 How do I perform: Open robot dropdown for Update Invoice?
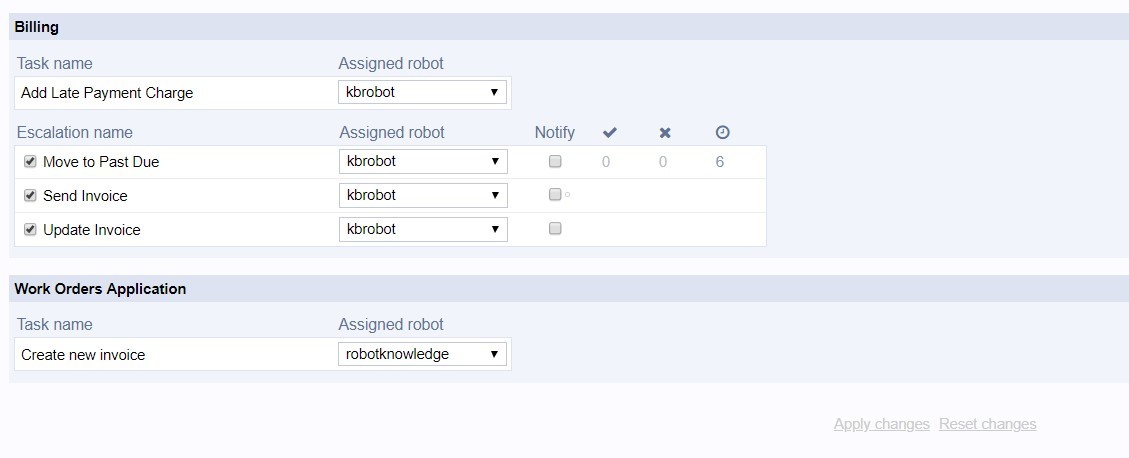(x=423, y=229)
